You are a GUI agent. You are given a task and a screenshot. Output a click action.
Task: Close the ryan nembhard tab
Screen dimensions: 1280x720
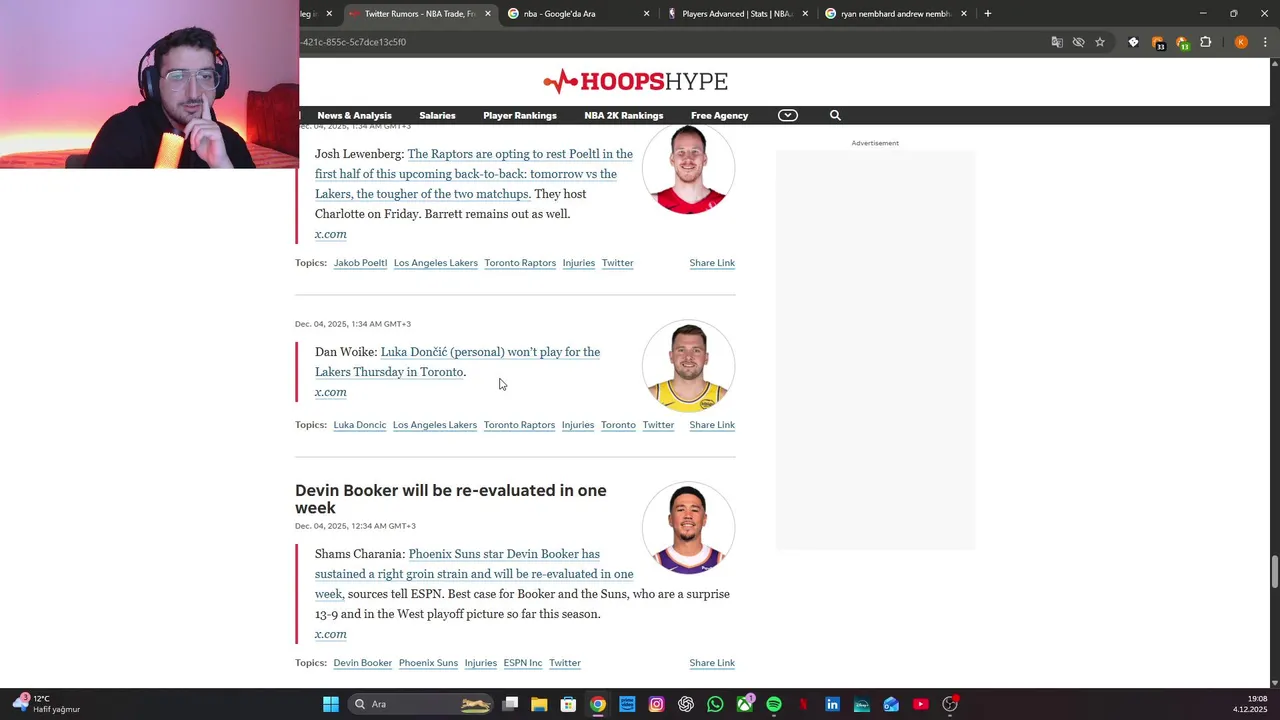(964, 14)
